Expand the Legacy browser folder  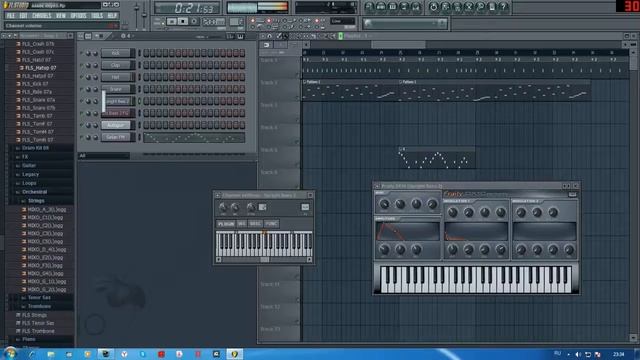click(x=30, y=174)
